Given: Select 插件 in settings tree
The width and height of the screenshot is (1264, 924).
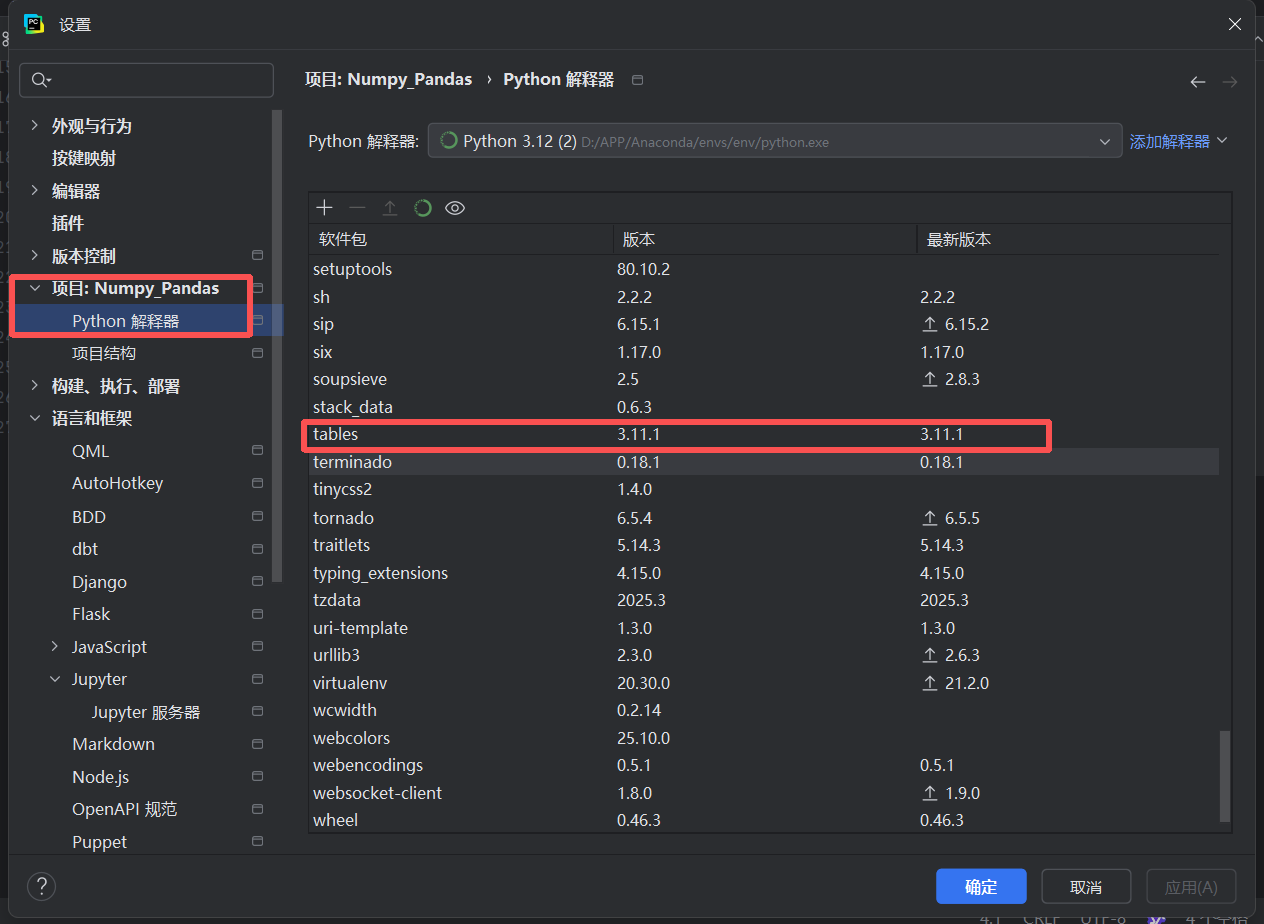Looking at the screenshot, I should pos(68,223).
